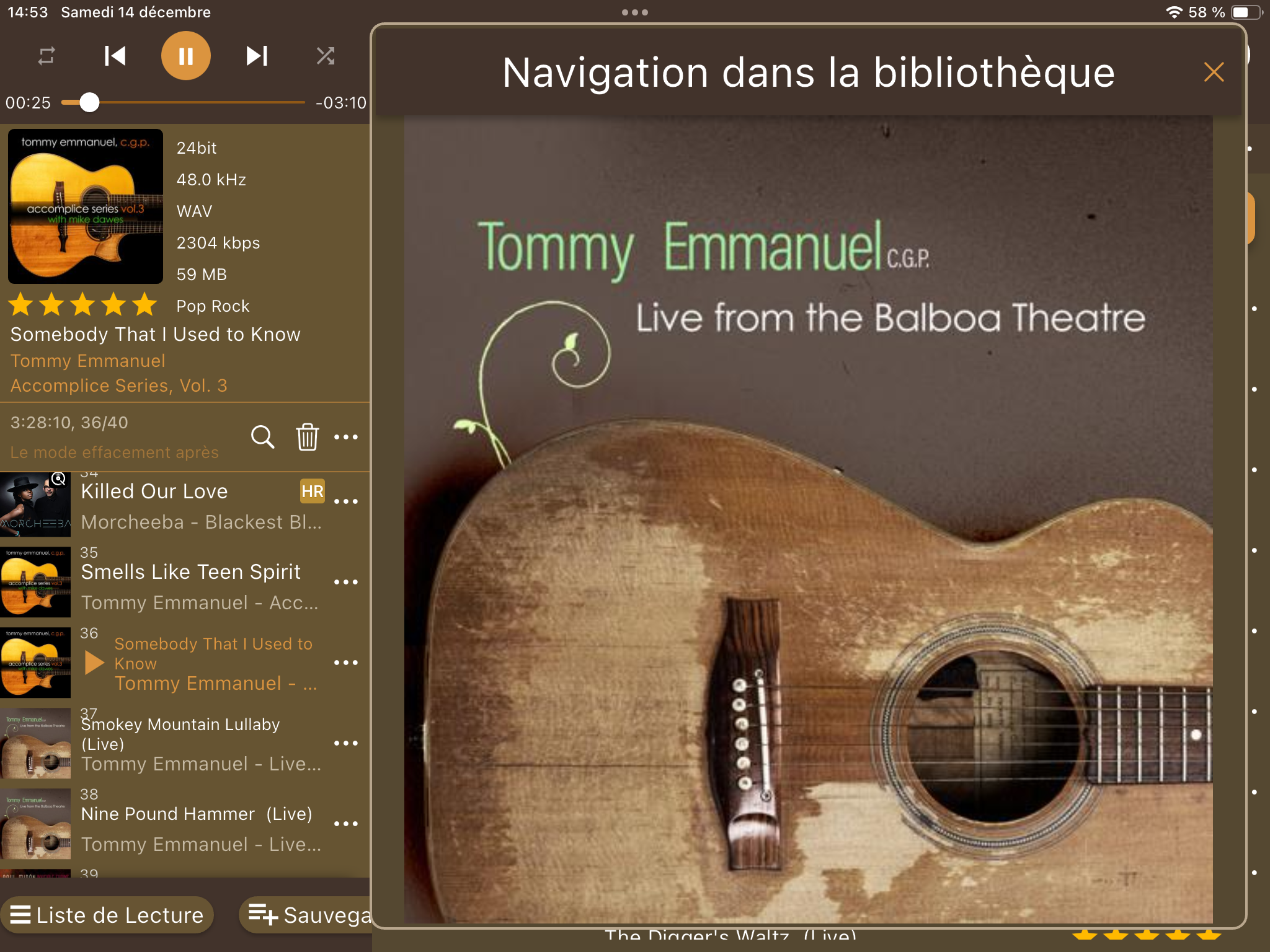The width and height of the screenshot is (1270, 952).
Task: Open more options for Nine Pound Hammer
Action: click(x=346, y=824)
